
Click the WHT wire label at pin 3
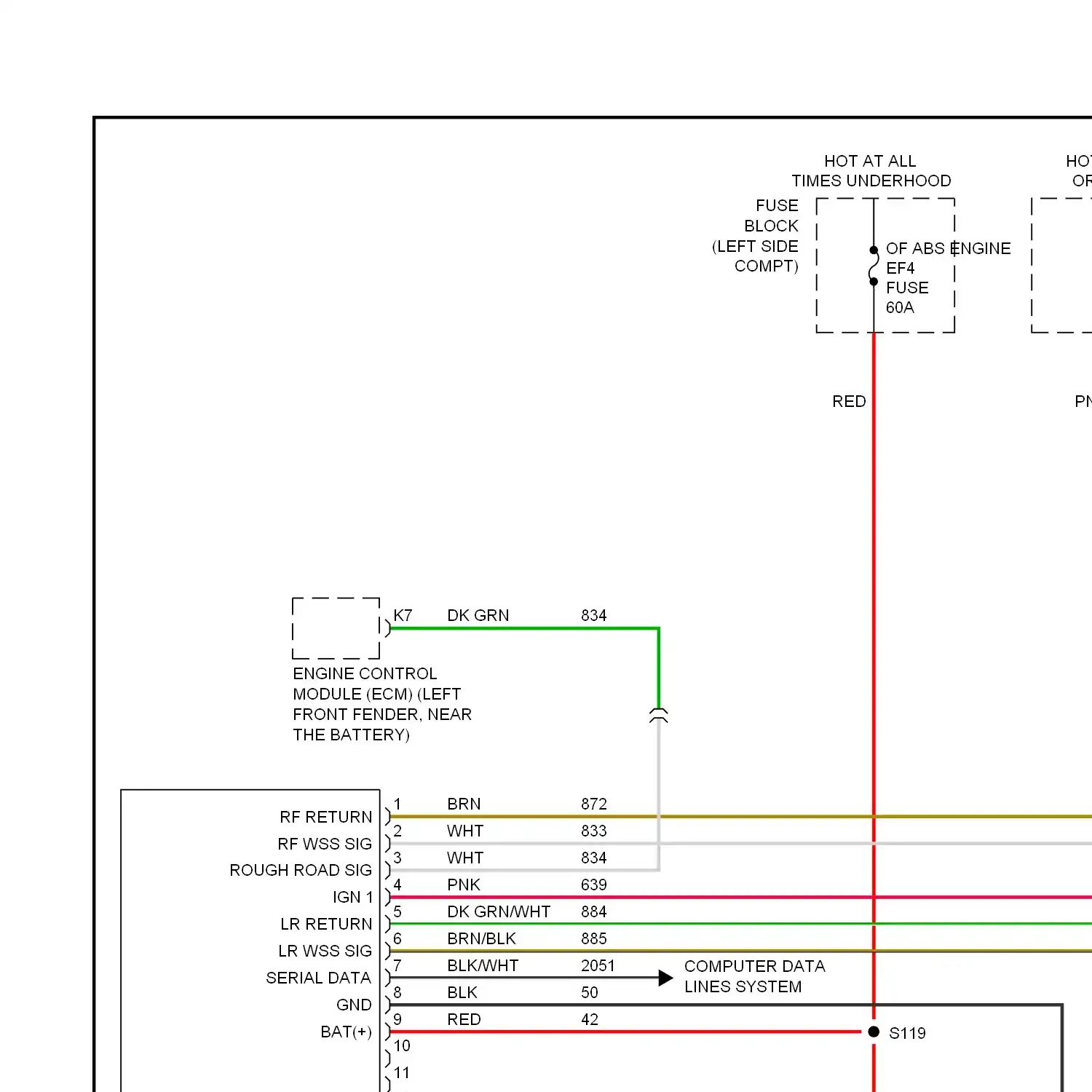point(465,858)
